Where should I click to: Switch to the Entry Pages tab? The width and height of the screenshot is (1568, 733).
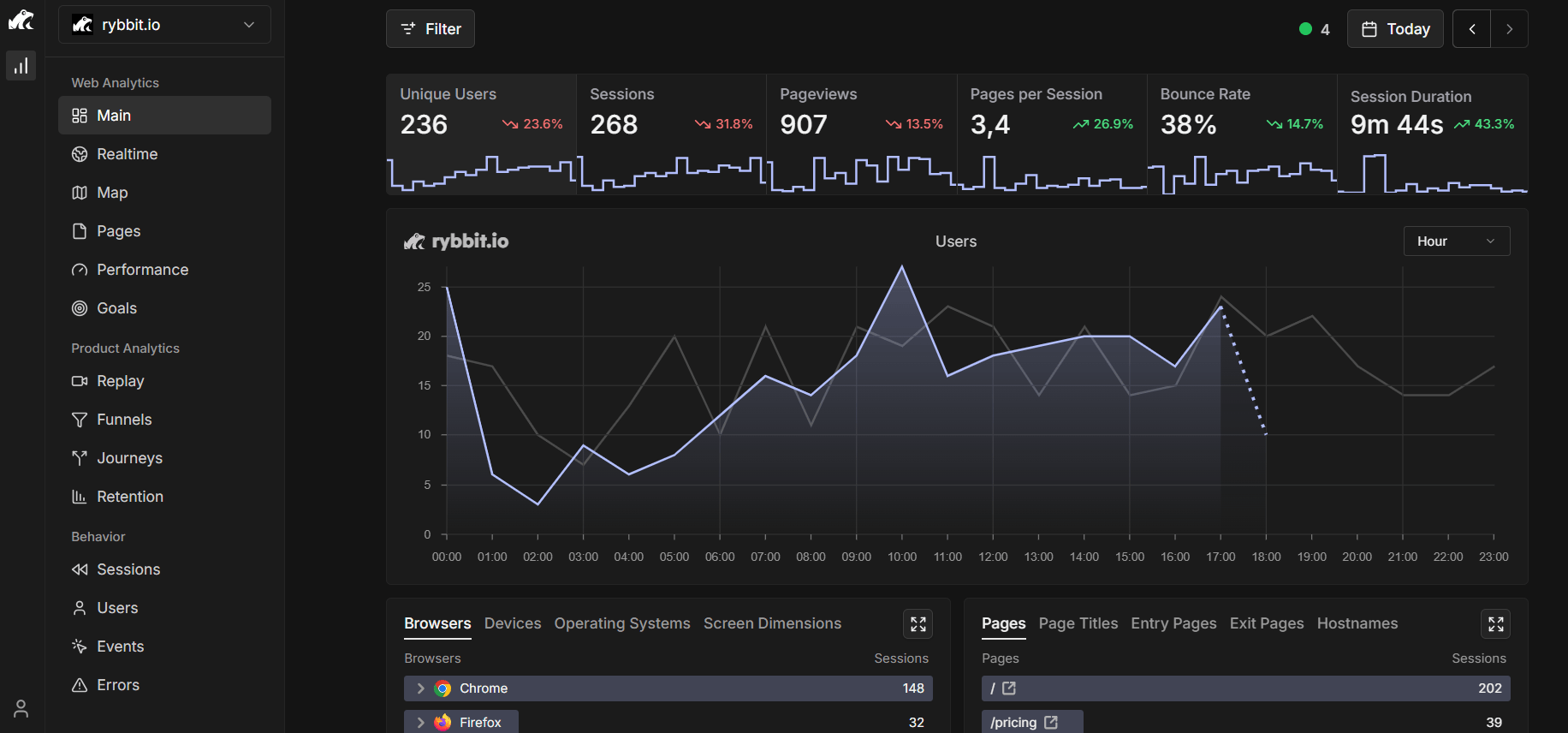coord(1173,623)
